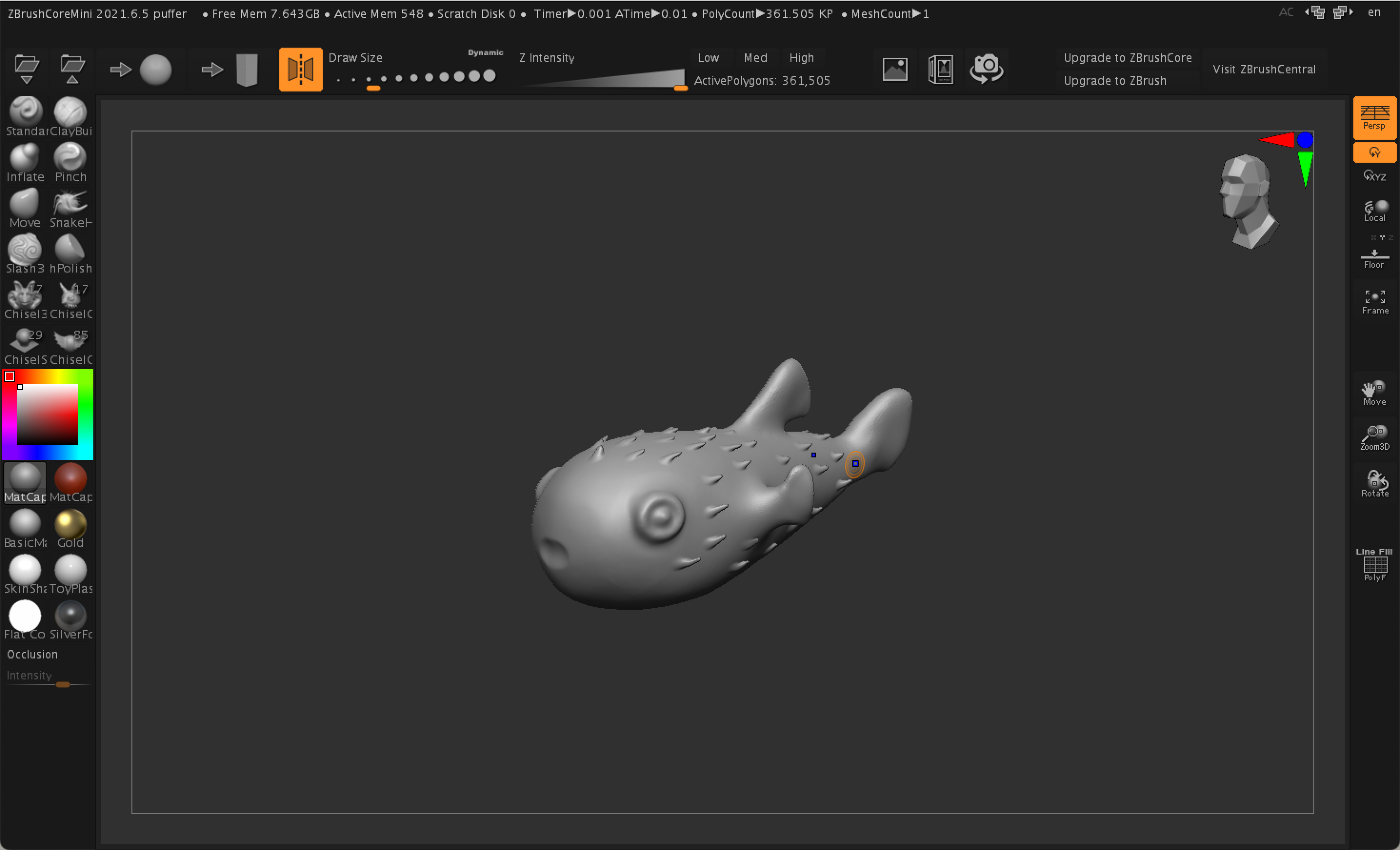This screenshot has height=850, width=1400.
Task: Save file with folder up-arrow icon
Action: [72, 69]
